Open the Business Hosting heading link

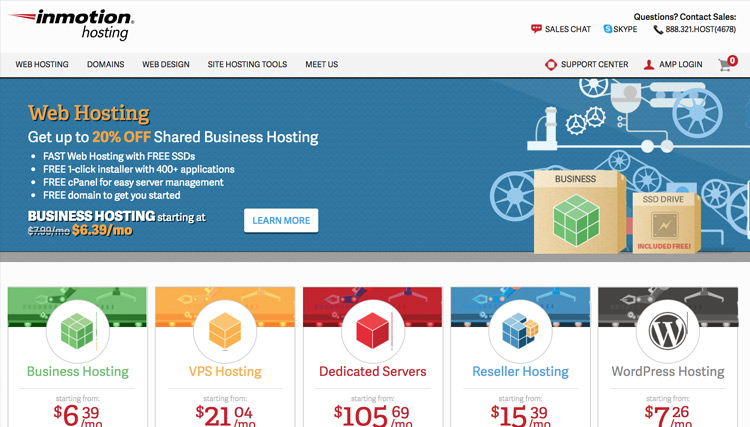click(77, 372)
